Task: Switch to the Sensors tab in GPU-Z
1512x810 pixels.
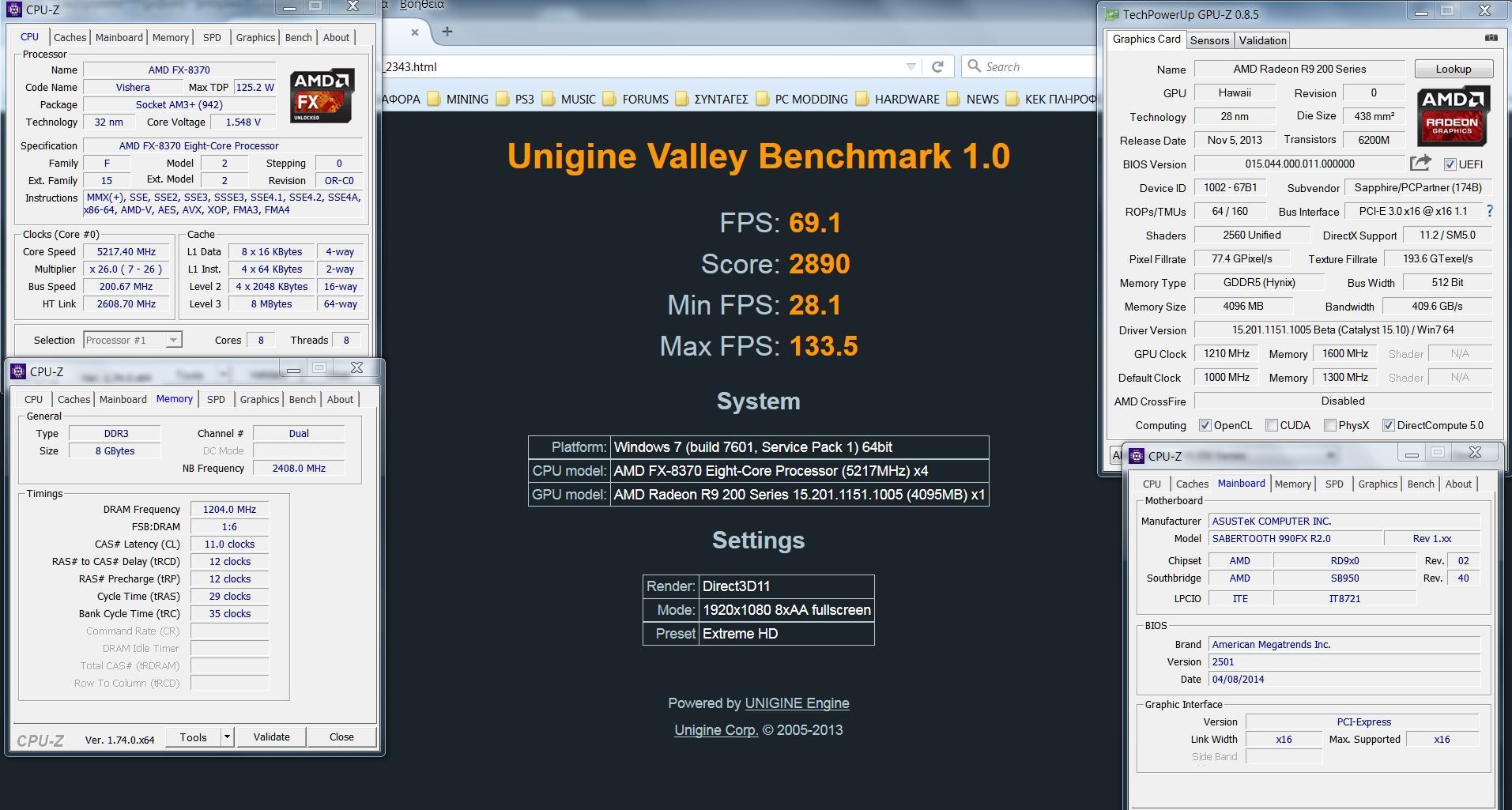Action: tap(1209, 40)
